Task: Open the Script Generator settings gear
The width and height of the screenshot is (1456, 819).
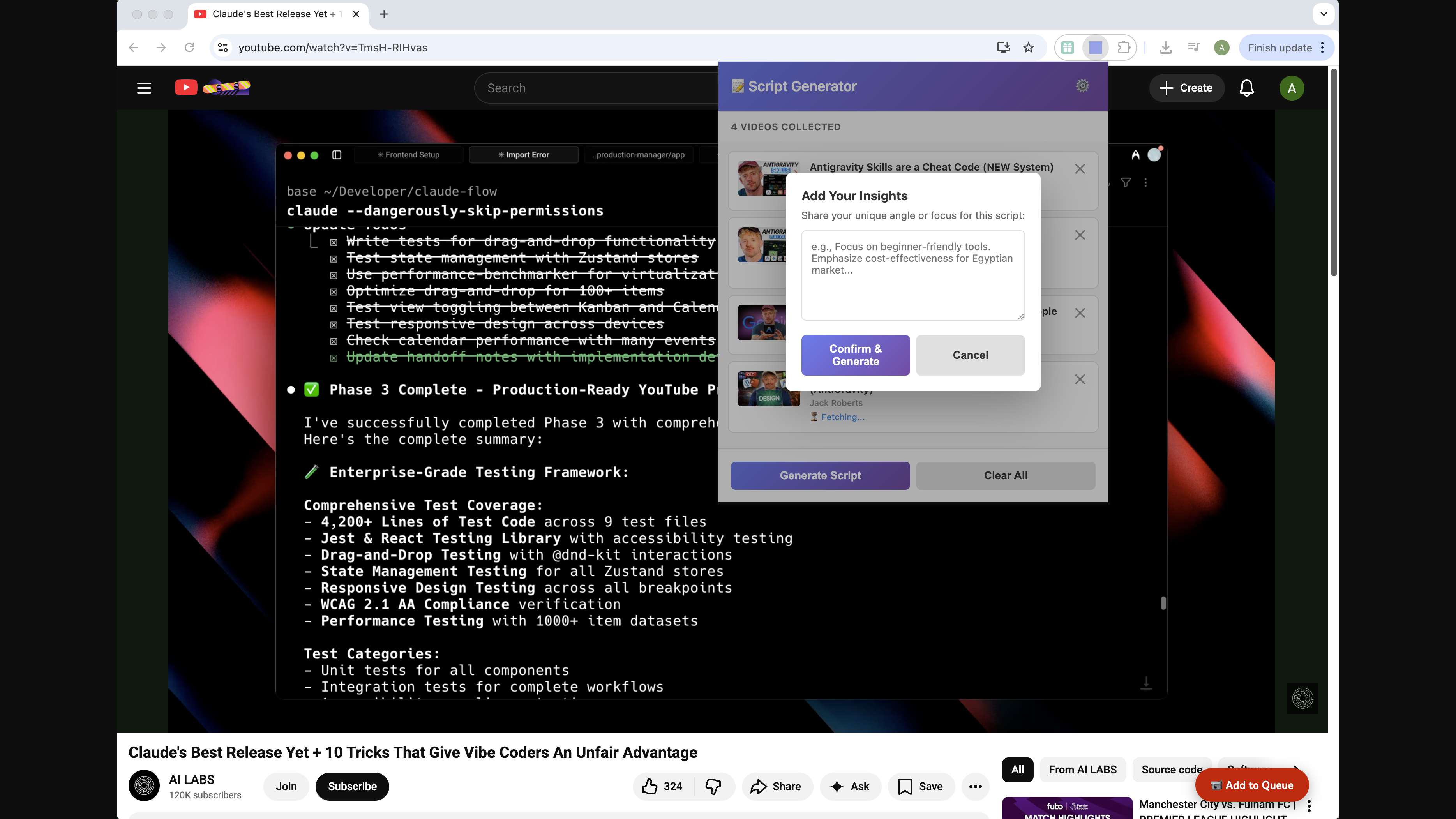Action: tap(1082, 85)
